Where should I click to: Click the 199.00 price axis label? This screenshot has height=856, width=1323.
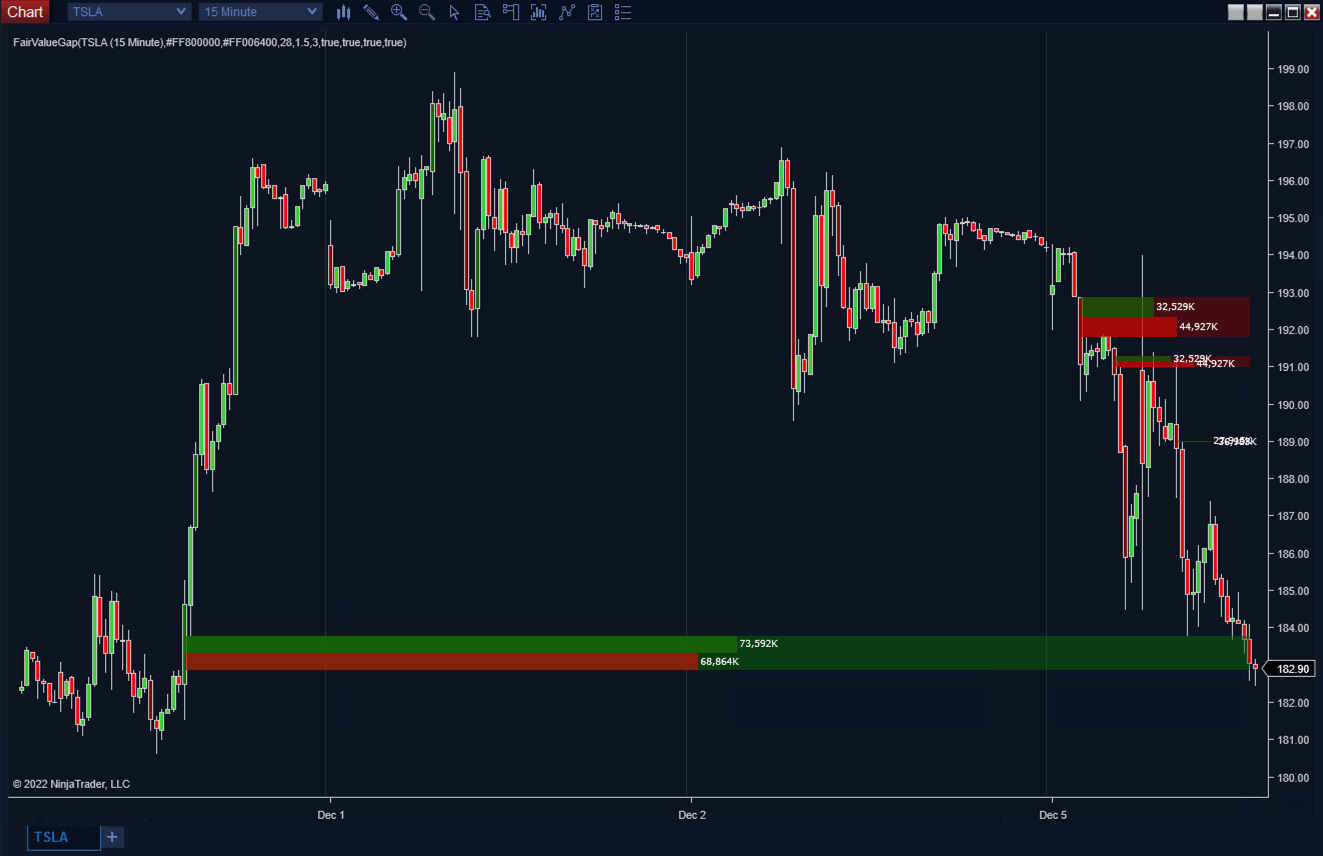click(1294, 69)
